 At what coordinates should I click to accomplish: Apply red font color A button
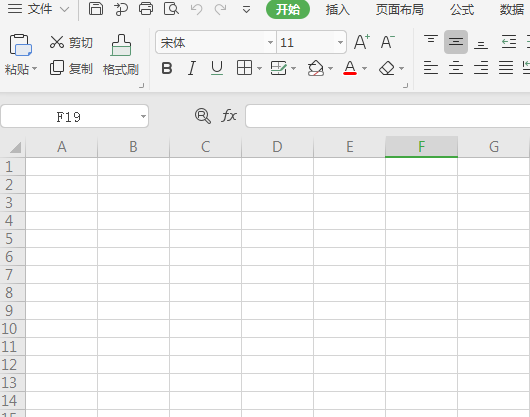click(x=350, y=69)
